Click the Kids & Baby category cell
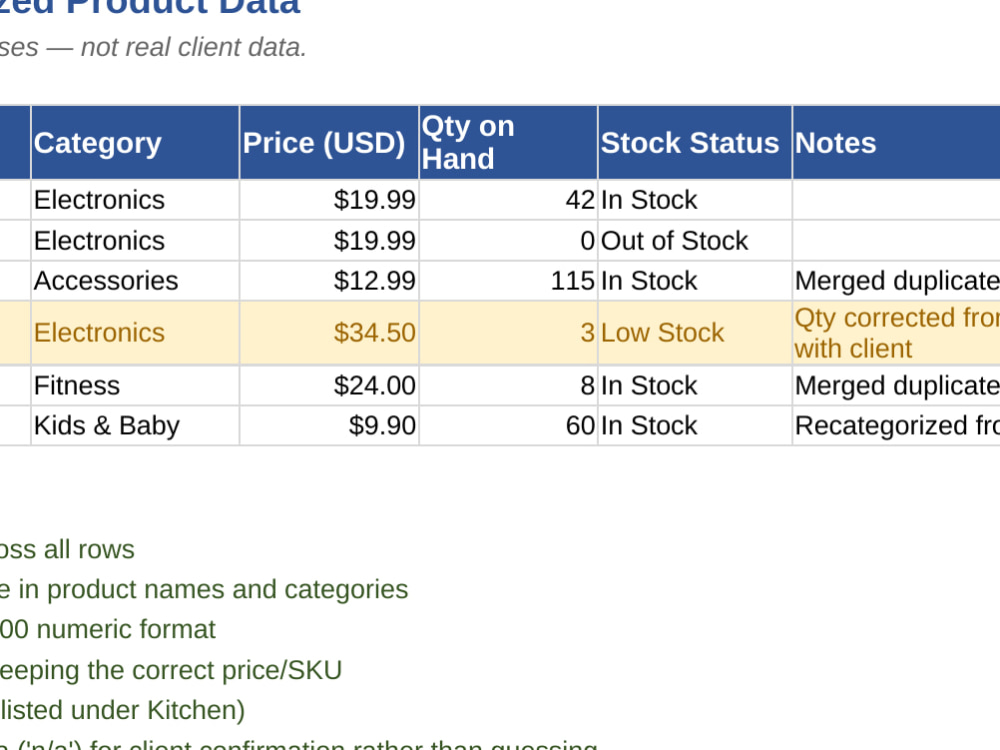1000x750 pixels. (x=135, y=425)
